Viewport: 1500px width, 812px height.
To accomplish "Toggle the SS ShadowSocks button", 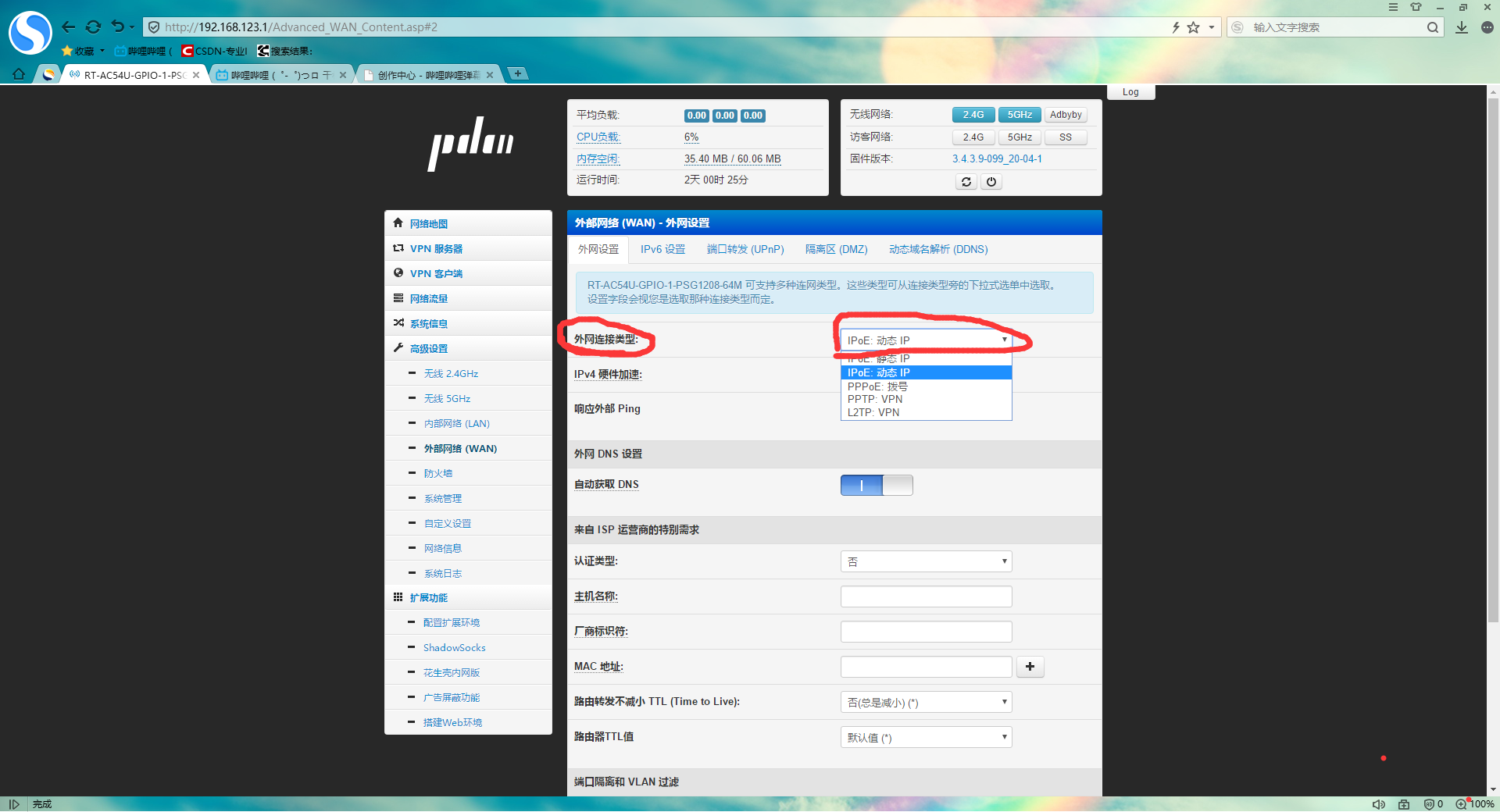I will click(1066, 137).
